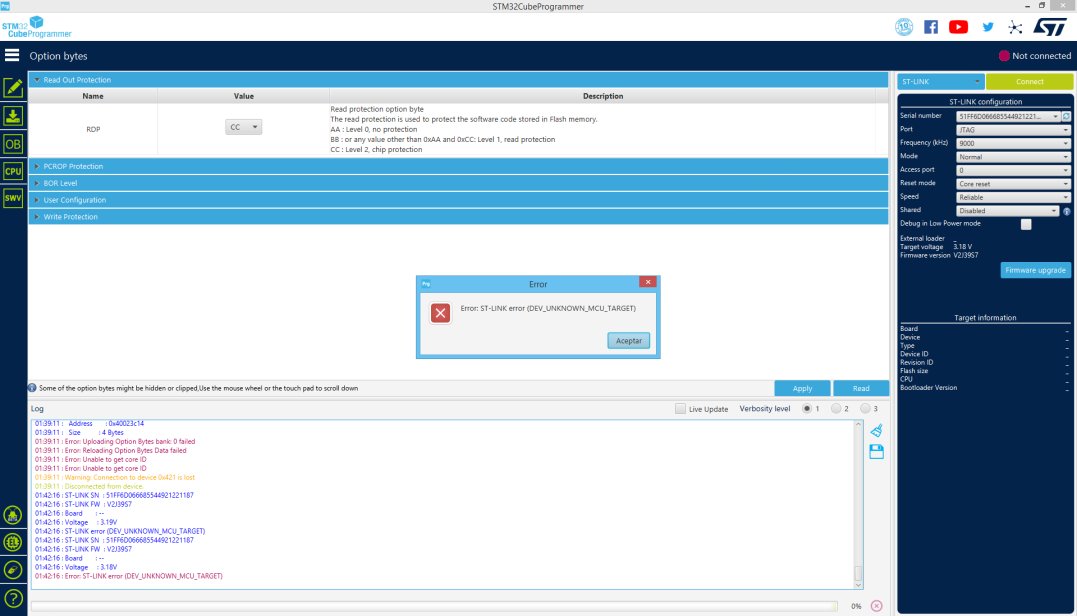Toggle the Live Update checkbox
This screenshot has width=1077, height=616.
coord(680,409)
